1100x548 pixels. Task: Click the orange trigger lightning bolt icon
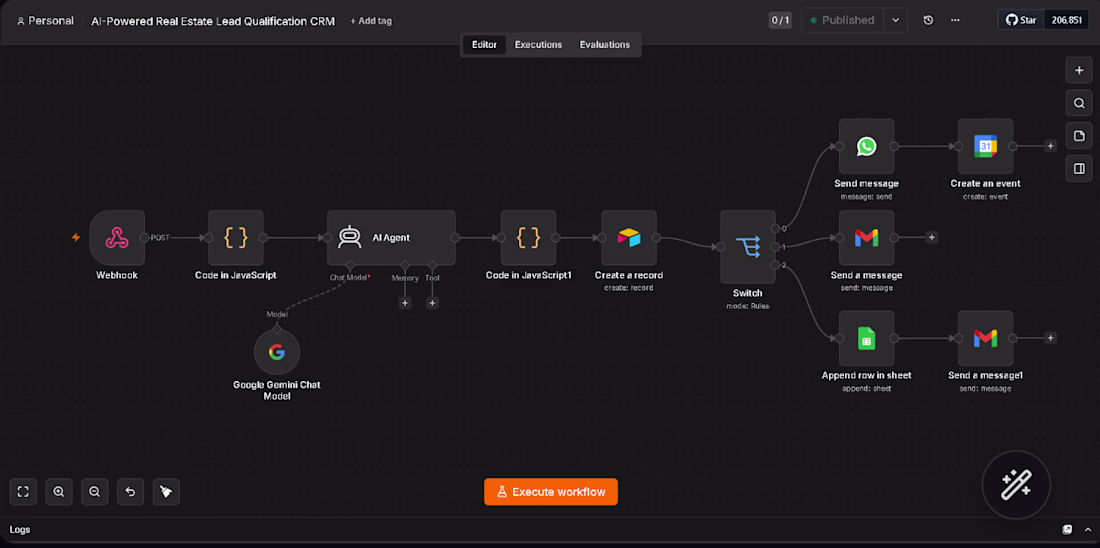point(76,238)
